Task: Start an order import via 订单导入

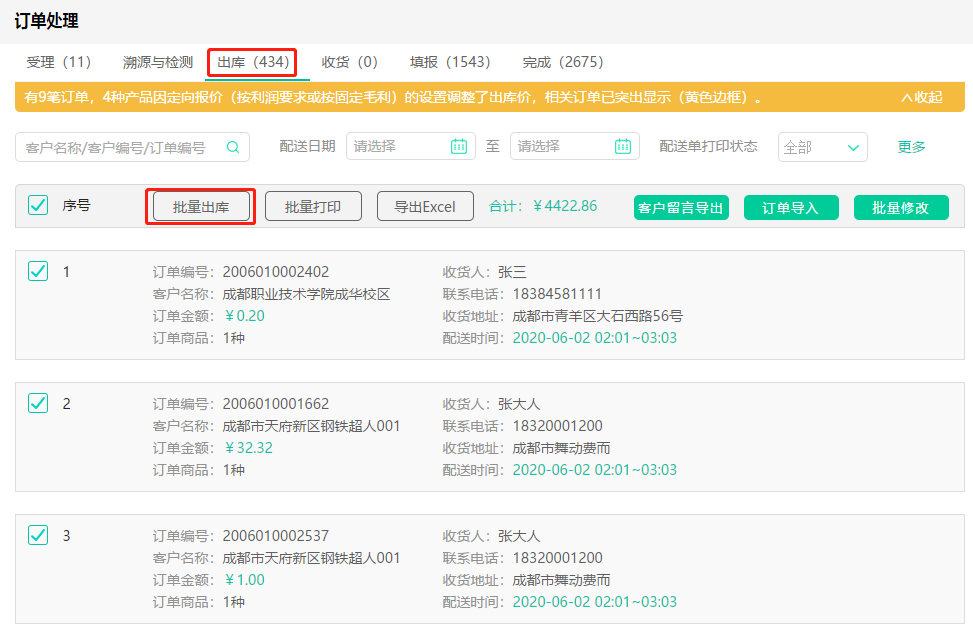Action: click(791, 205)
